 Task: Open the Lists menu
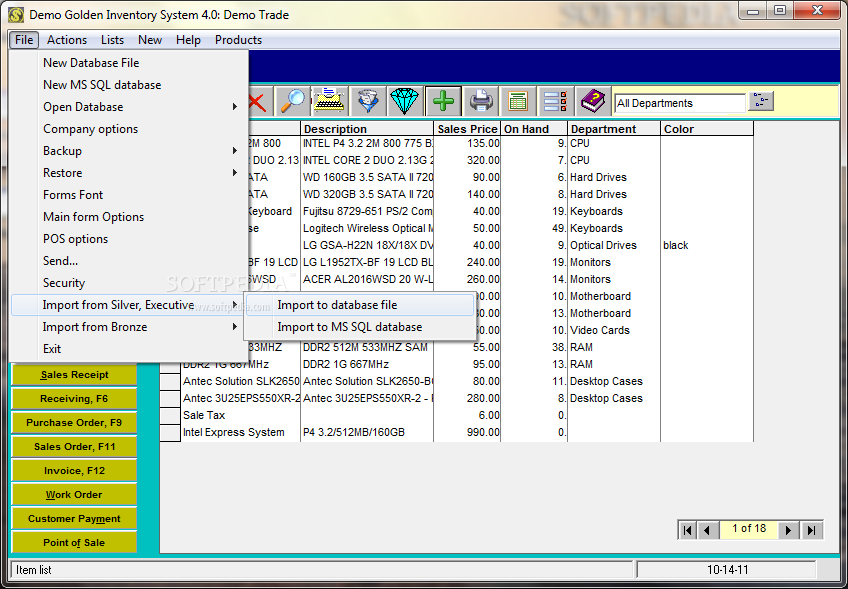[x=112, y=40]
